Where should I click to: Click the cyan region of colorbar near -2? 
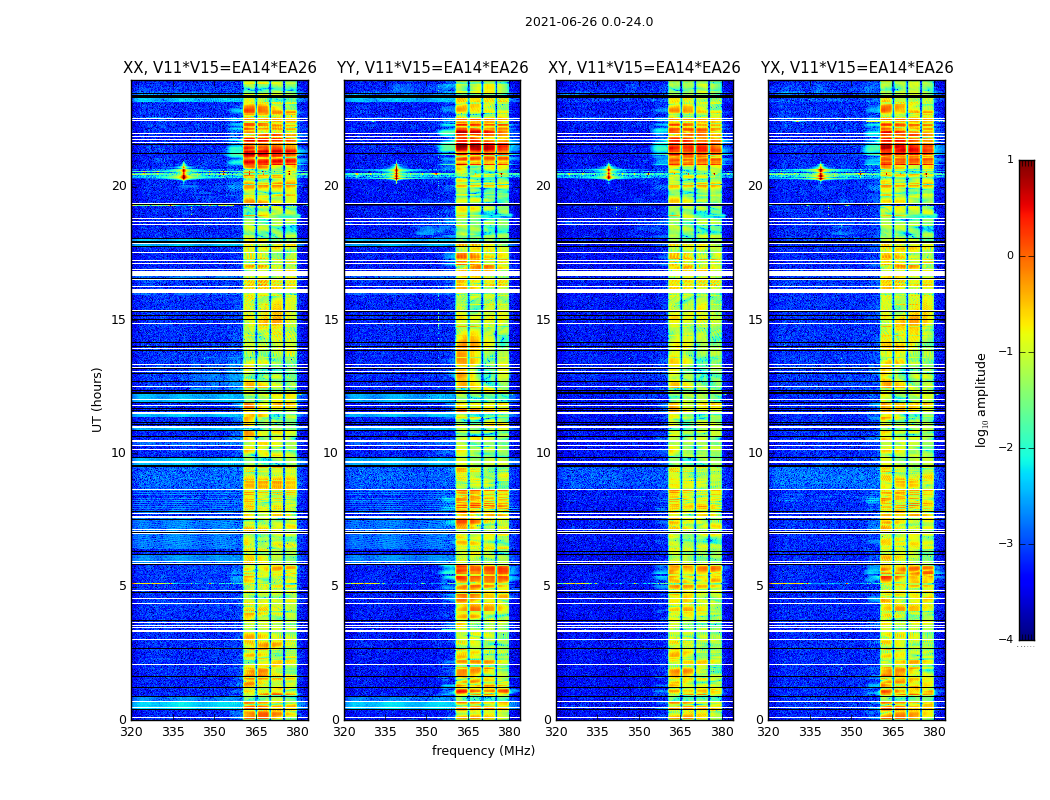1027,447
